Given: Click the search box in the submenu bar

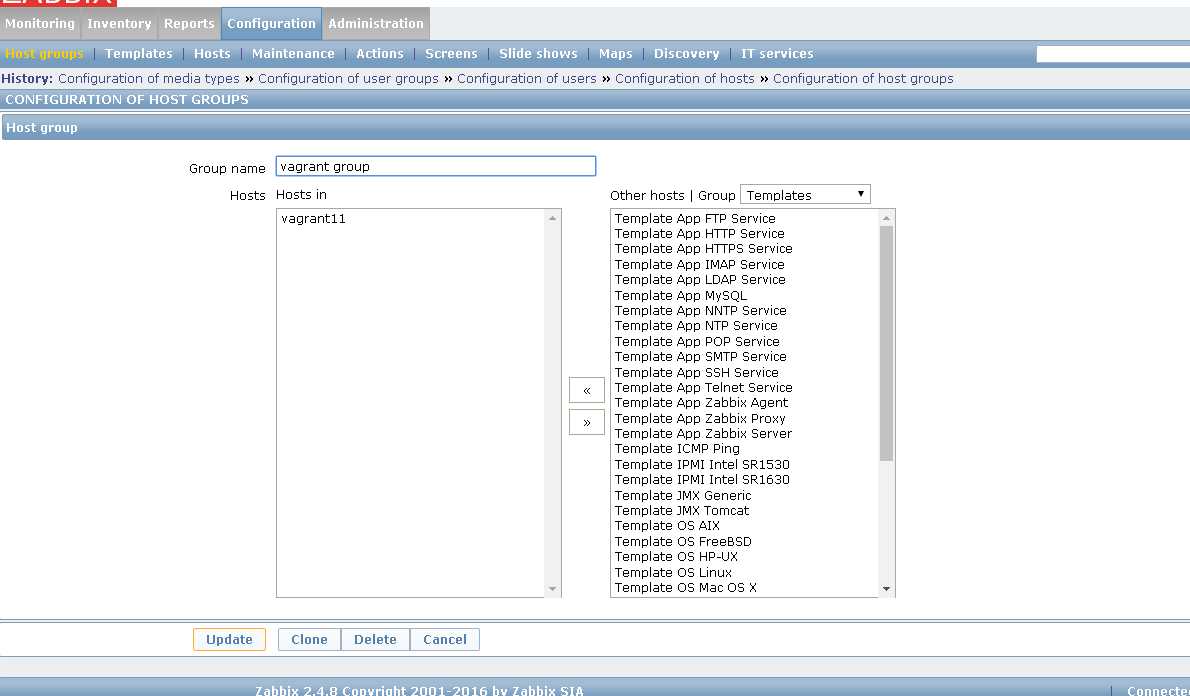Looking at the screenshot, I should pyautogui.click(x=1113, y=54).
